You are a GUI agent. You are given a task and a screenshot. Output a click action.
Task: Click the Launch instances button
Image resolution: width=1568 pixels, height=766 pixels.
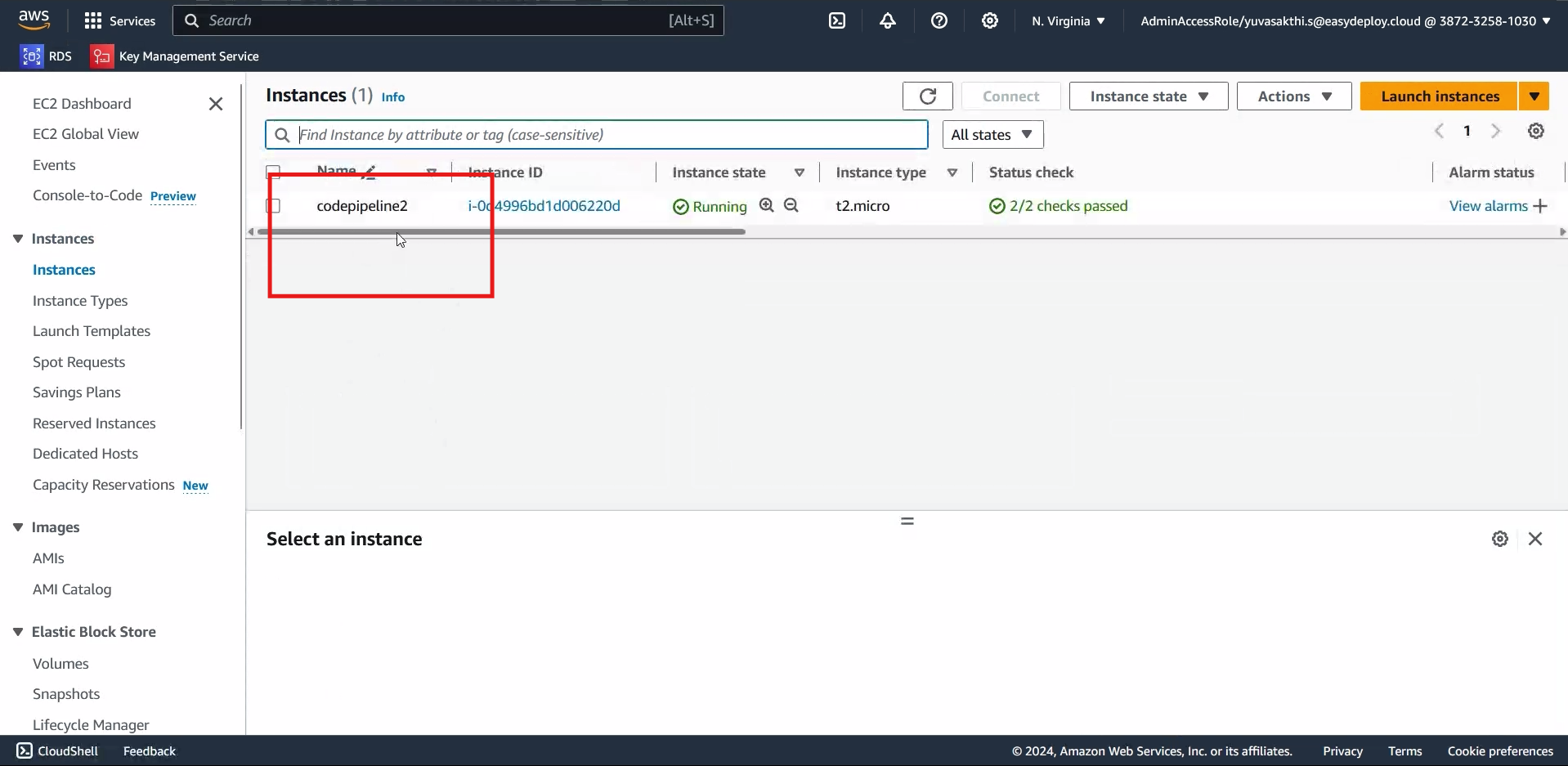point(1440,96)
